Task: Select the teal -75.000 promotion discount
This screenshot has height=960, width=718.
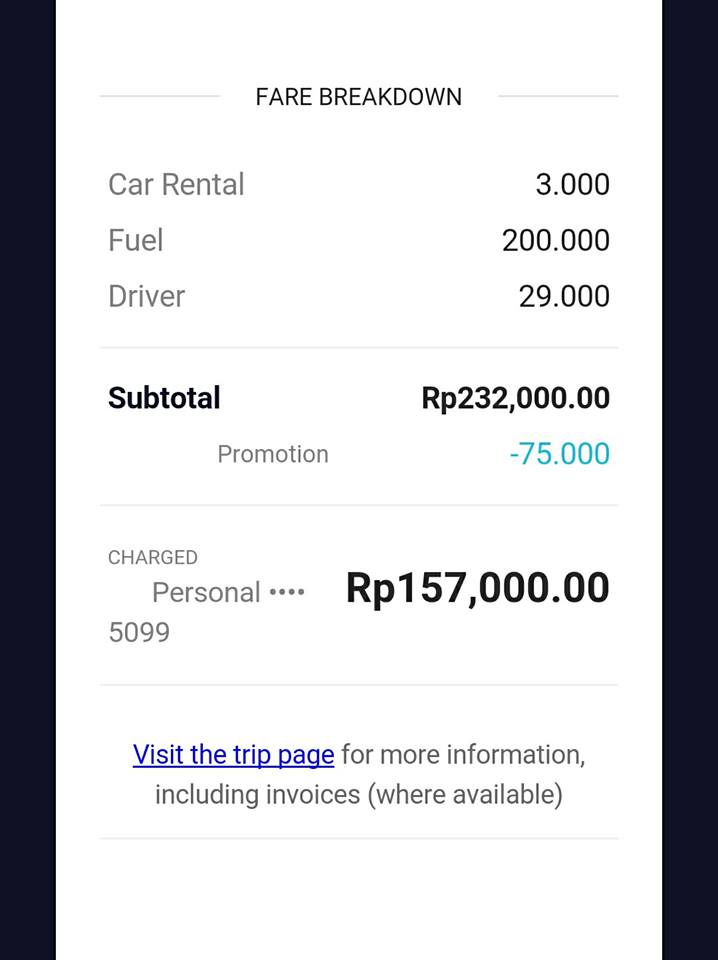Action: pyautogui.click(x=559, y=454)
